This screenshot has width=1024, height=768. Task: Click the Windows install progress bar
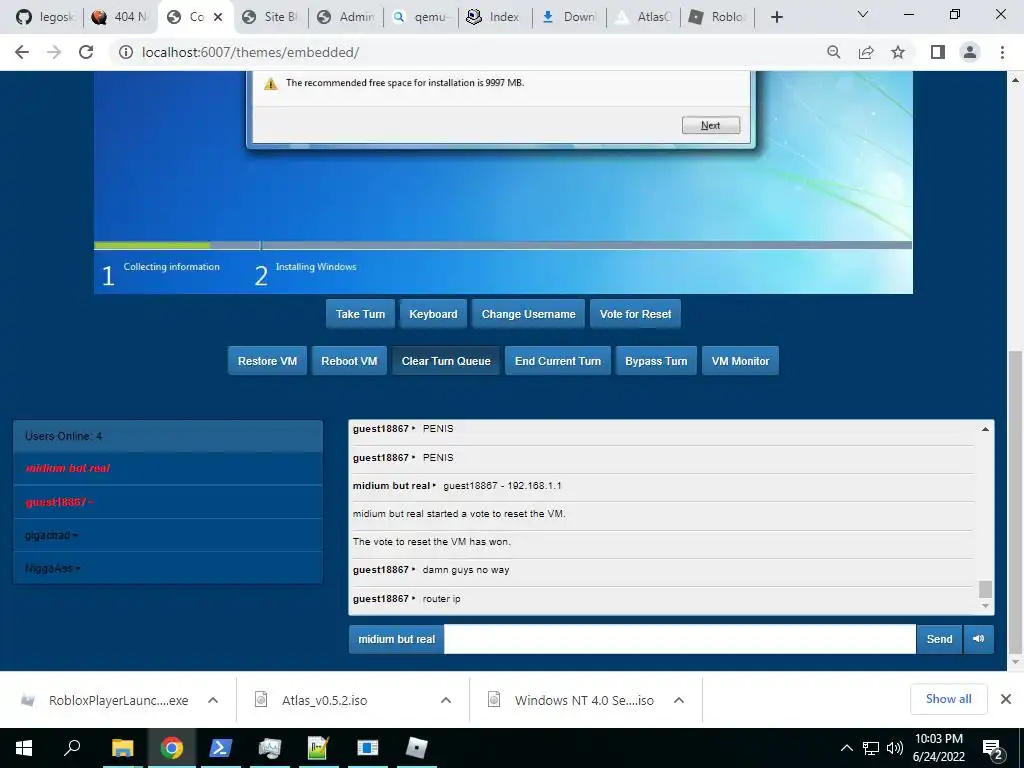coord(503,246)
